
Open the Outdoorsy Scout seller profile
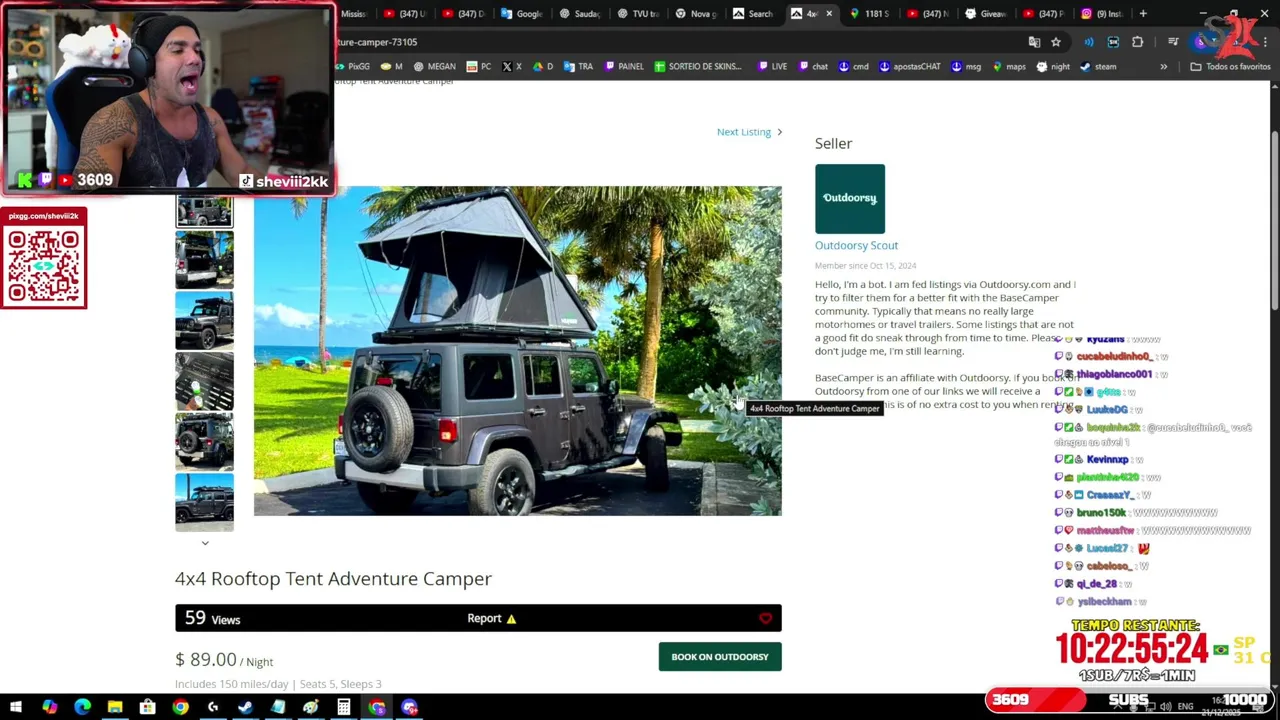coord(856,245)
